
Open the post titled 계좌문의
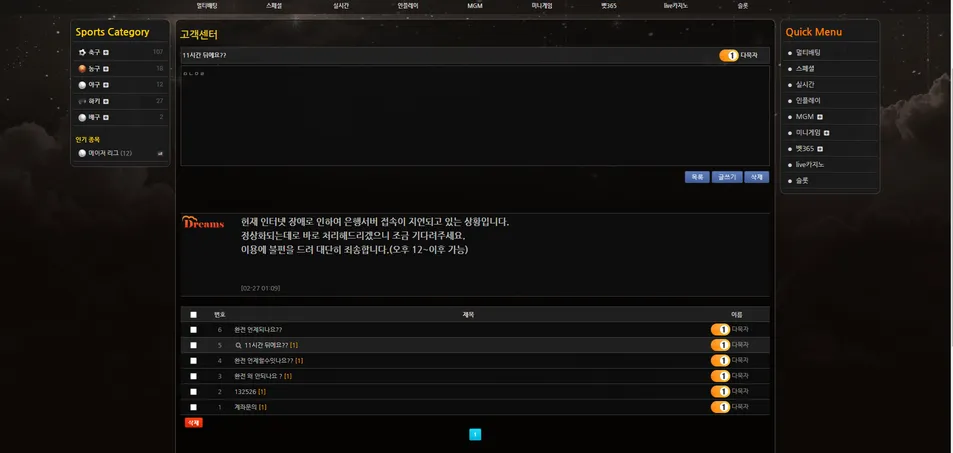[x=246, y=407]
